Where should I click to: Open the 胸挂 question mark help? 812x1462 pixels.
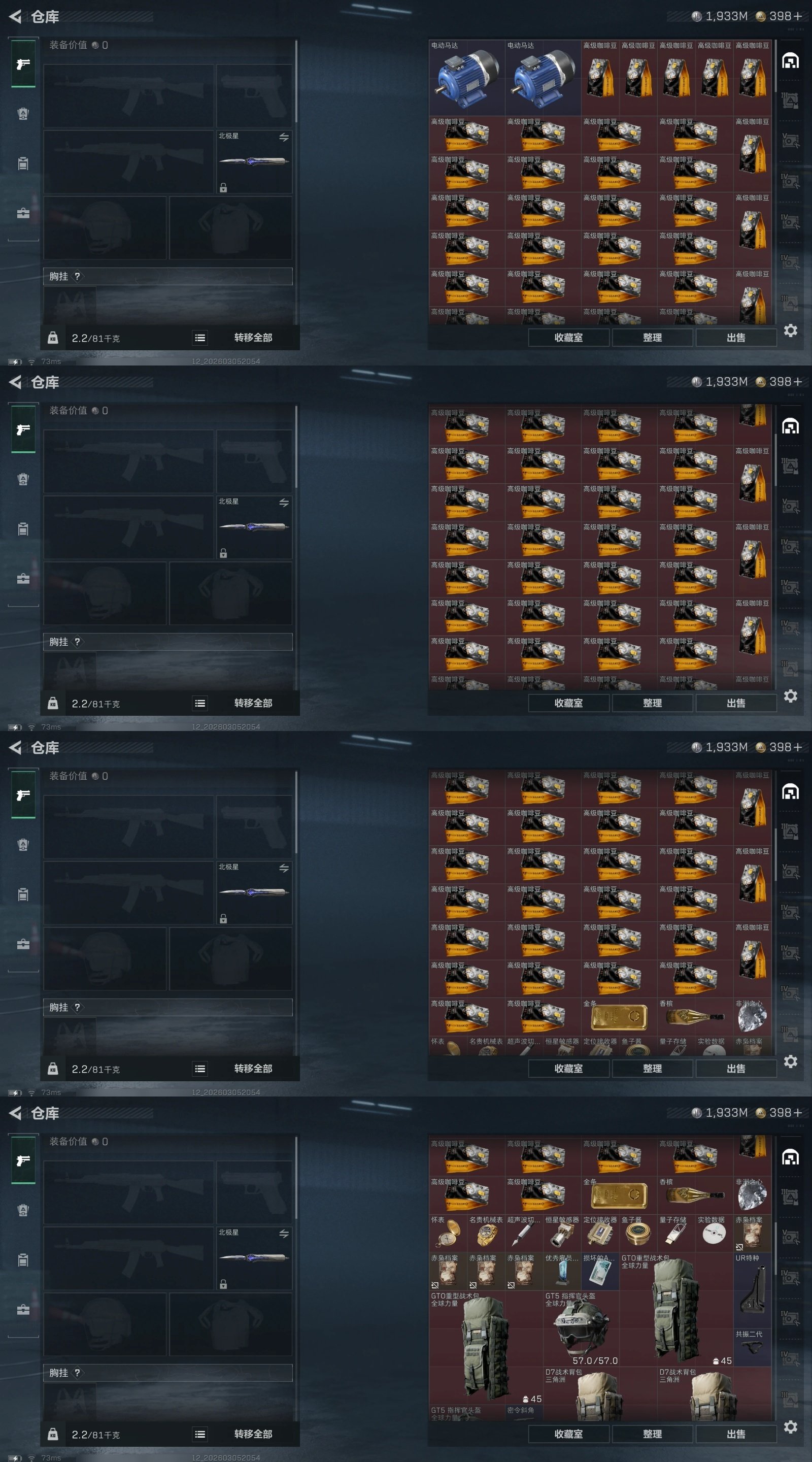coord(77,1372)
